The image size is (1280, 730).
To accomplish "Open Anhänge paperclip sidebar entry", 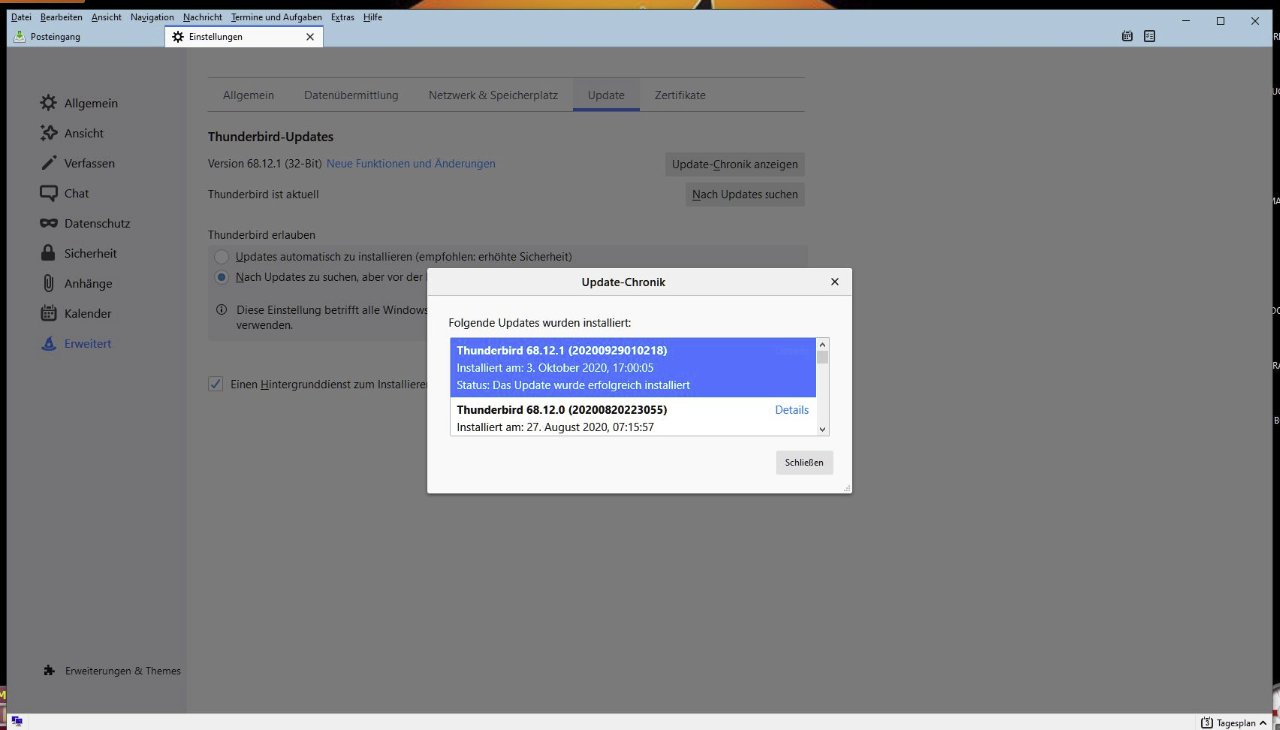I will click(76, 283).
